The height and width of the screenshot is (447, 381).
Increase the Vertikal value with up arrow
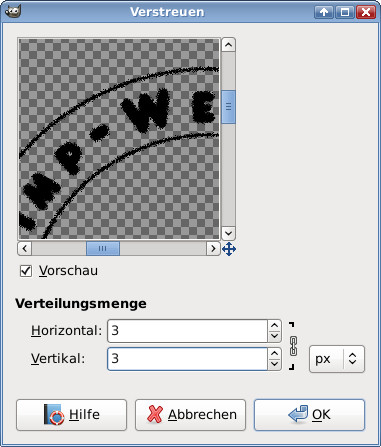point(274,353)
